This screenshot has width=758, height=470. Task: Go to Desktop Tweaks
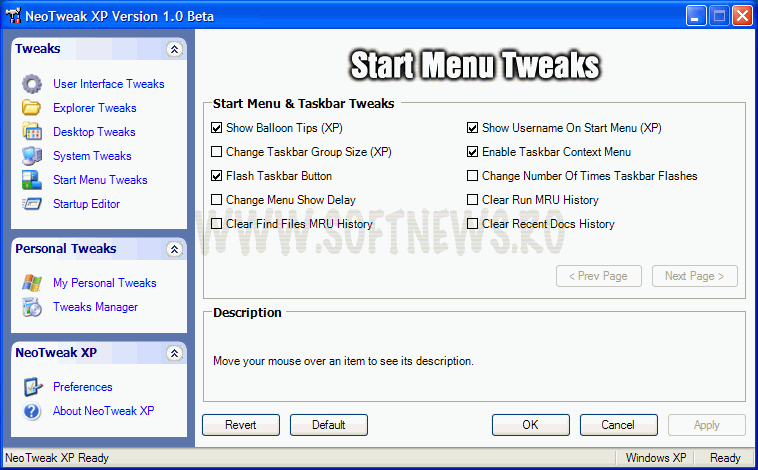(94, 132)
